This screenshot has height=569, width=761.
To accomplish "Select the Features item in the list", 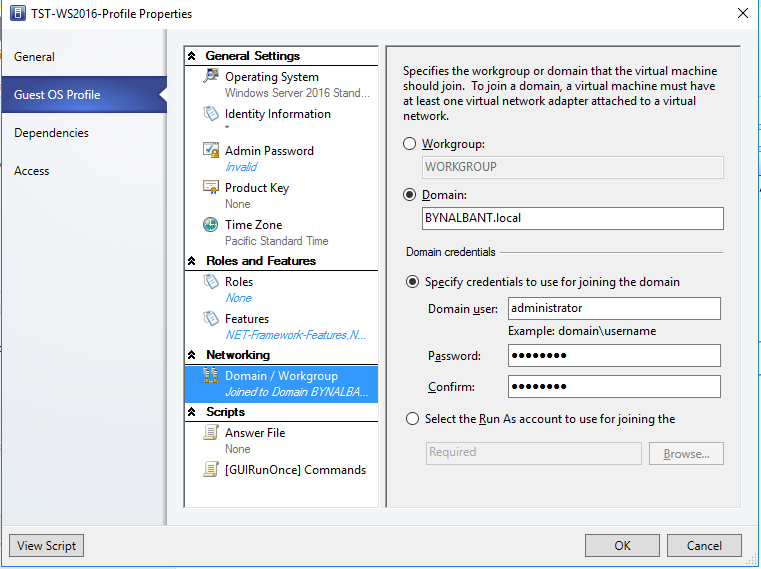I will tap(281, 326).
